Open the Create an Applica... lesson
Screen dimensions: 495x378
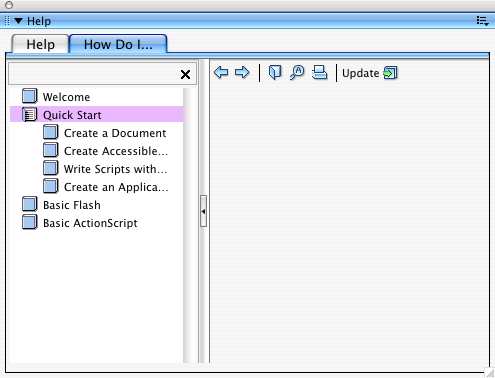coord(116,187)
